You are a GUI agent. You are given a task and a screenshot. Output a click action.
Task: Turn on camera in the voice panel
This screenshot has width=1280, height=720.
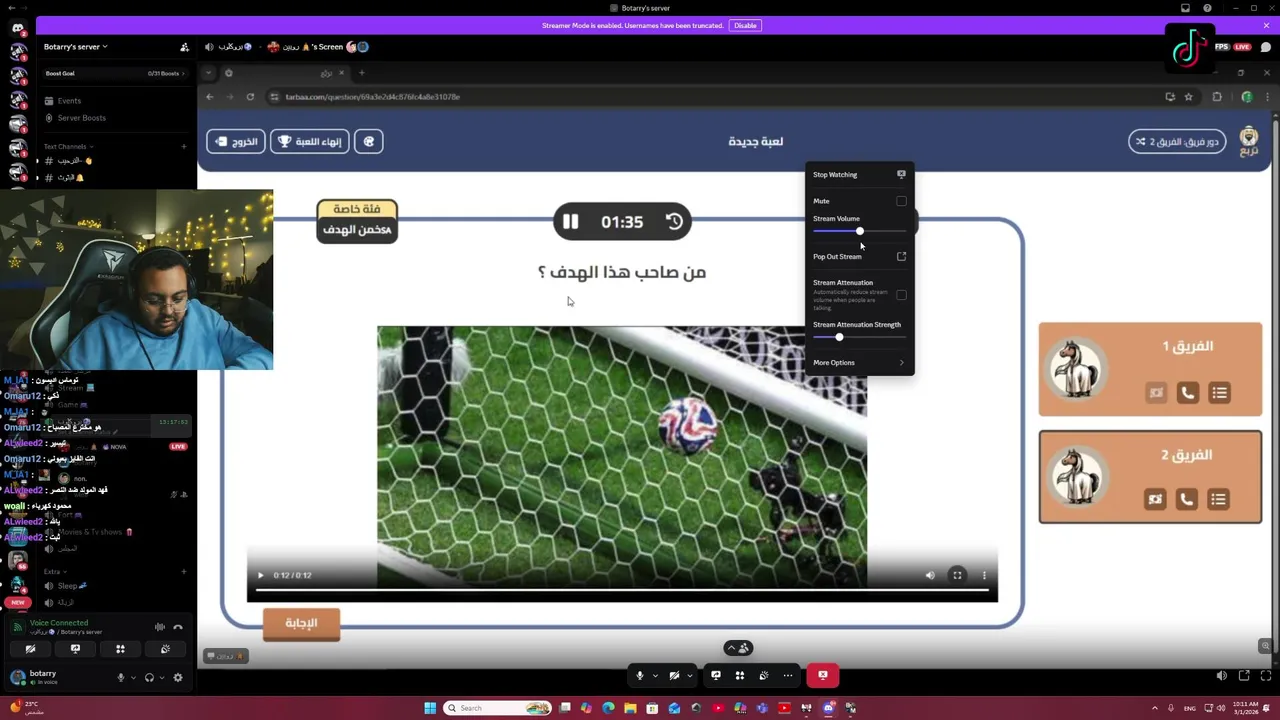[30, 649]
